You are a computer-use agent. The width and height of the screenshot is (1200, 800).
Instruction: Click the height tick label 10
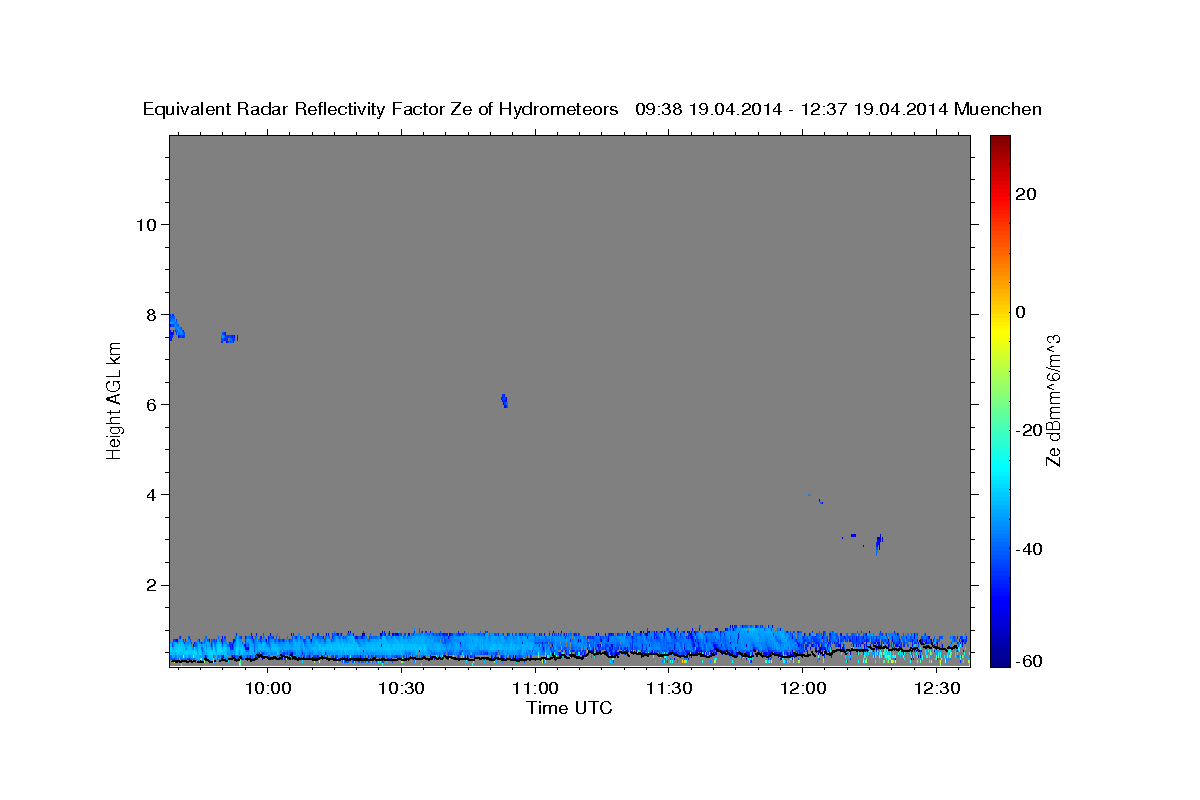click(146, 224)
